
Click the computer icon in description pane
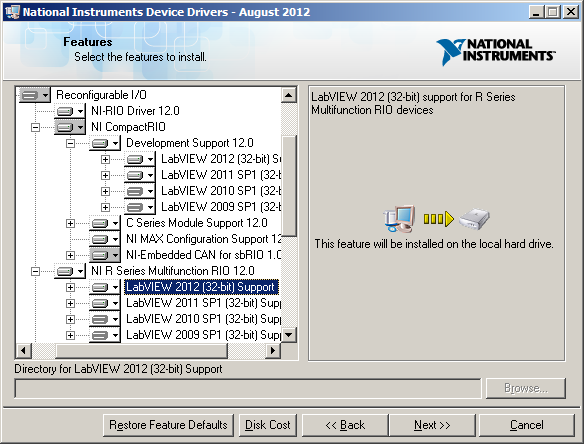pyautogui.click(x=399, y=218)
